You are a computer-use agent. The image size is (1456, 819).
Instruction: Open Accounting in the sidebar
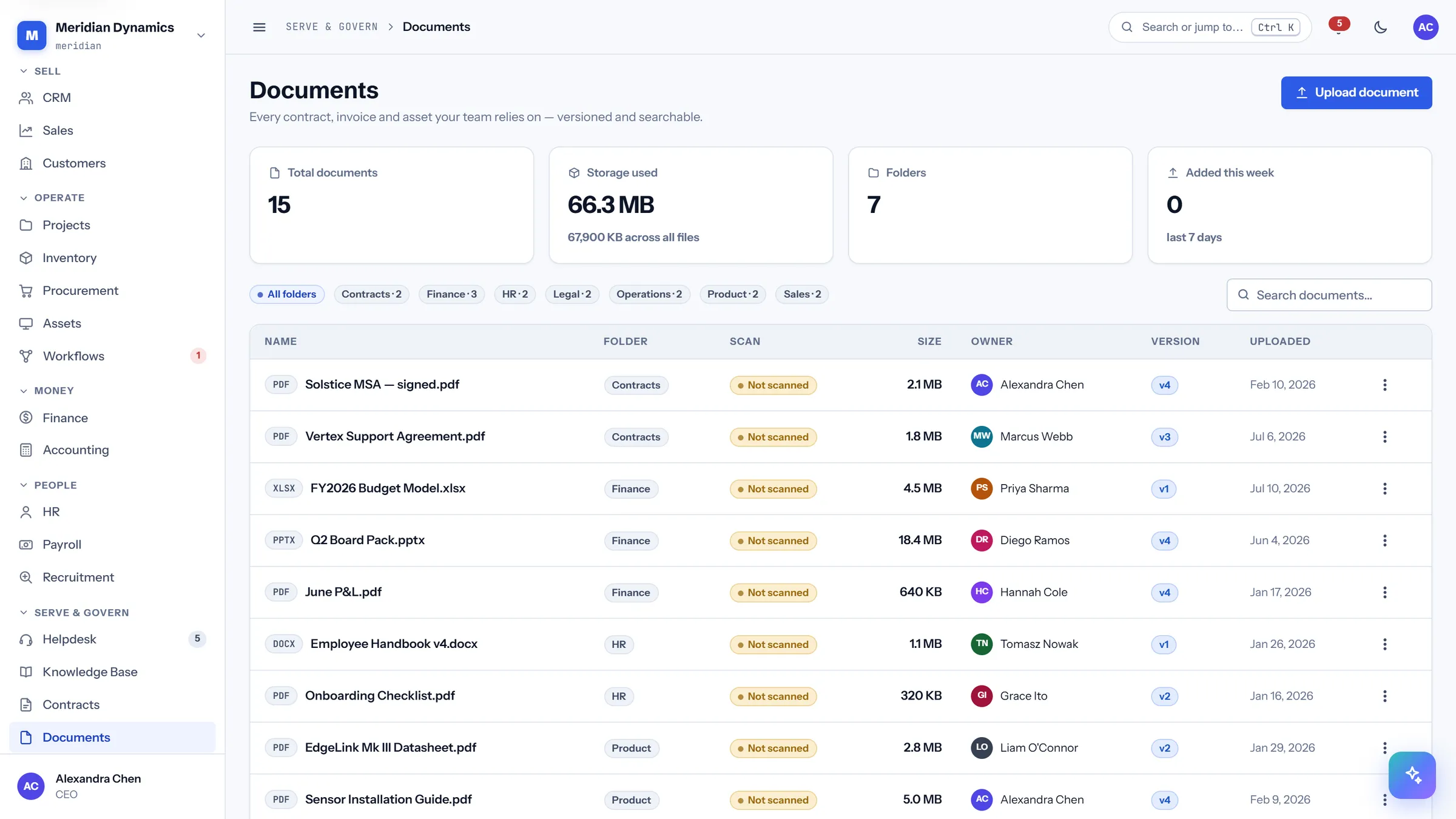[x=112, y=450]
